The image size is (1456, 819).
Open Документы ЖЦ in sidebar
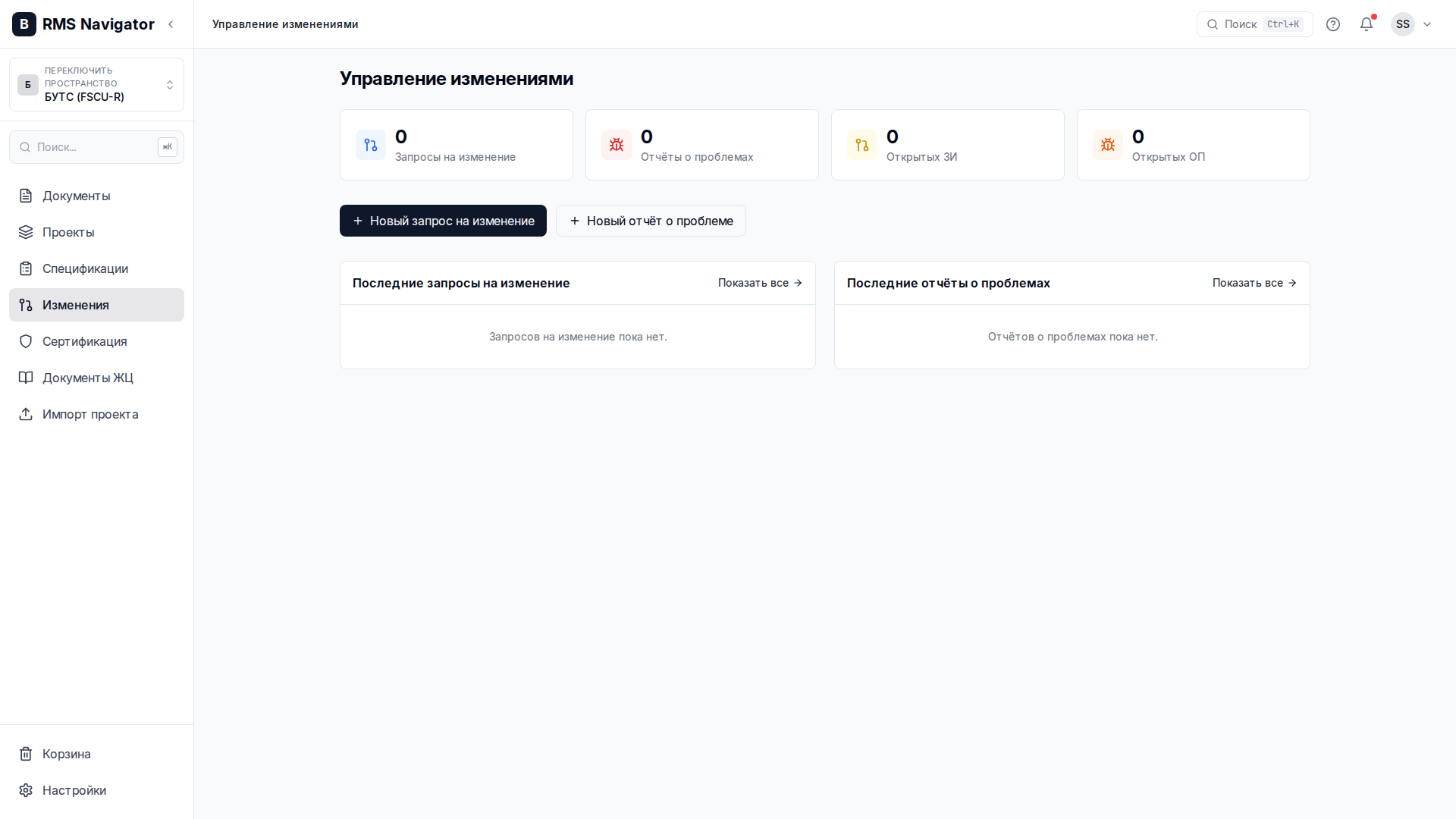[x=96, y=378]
